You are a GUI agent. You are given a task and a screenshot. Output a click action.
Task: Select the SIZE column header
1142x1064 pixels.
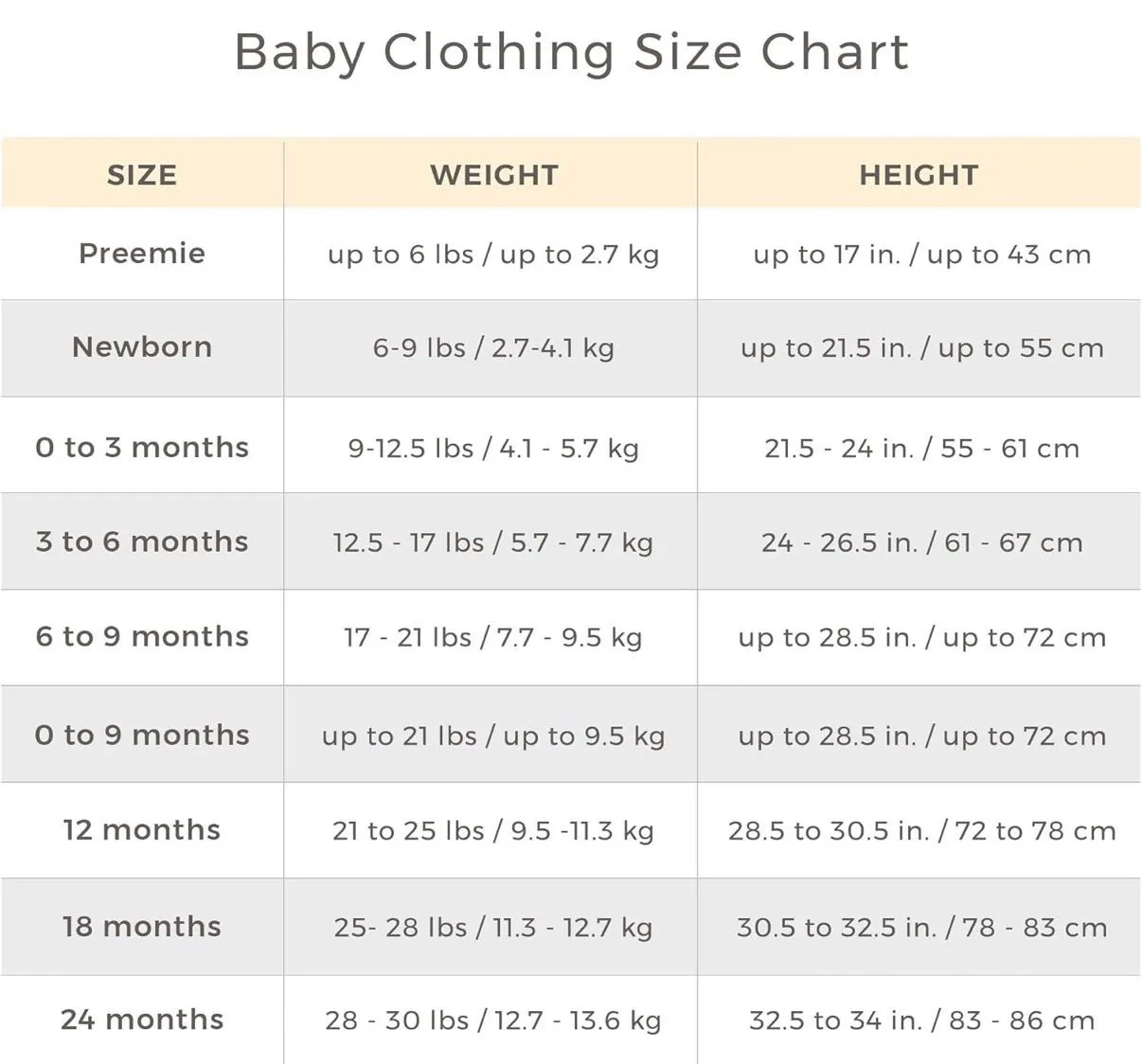pyautogui.click(x=142, y=175)
